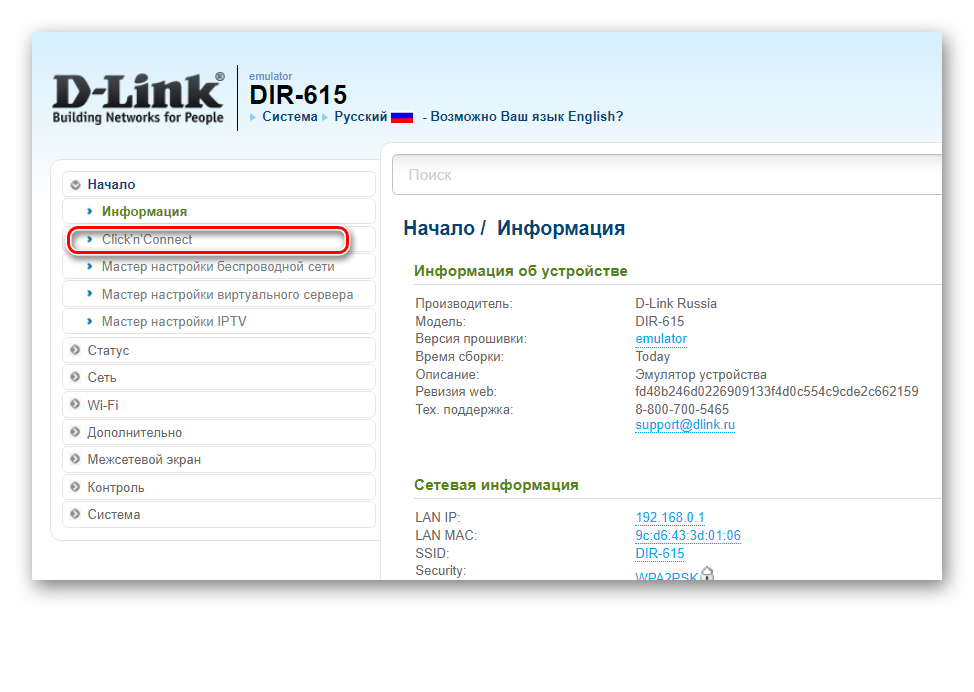Click the support@dlink.ru email link
974x692 pixels.
(x=685, y=425)
